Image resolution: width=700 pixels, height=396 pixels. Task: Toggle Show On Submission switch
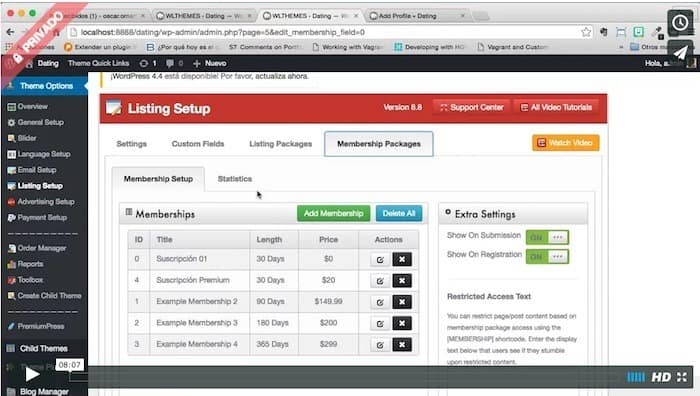pyautogui.click(x=547, y=237)
